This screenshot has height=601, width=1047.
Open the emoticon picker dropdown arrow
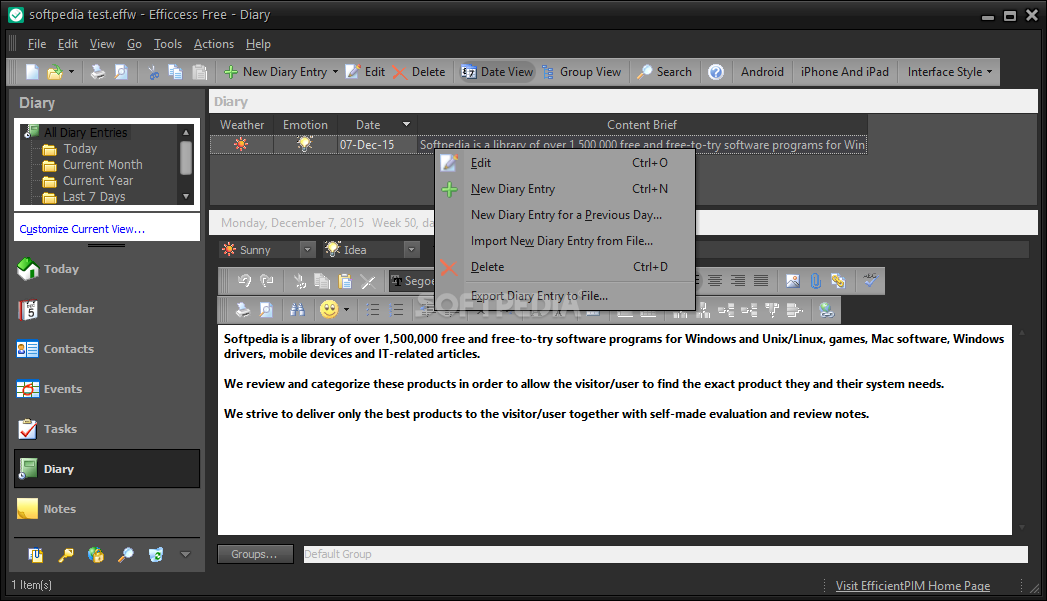346,310
